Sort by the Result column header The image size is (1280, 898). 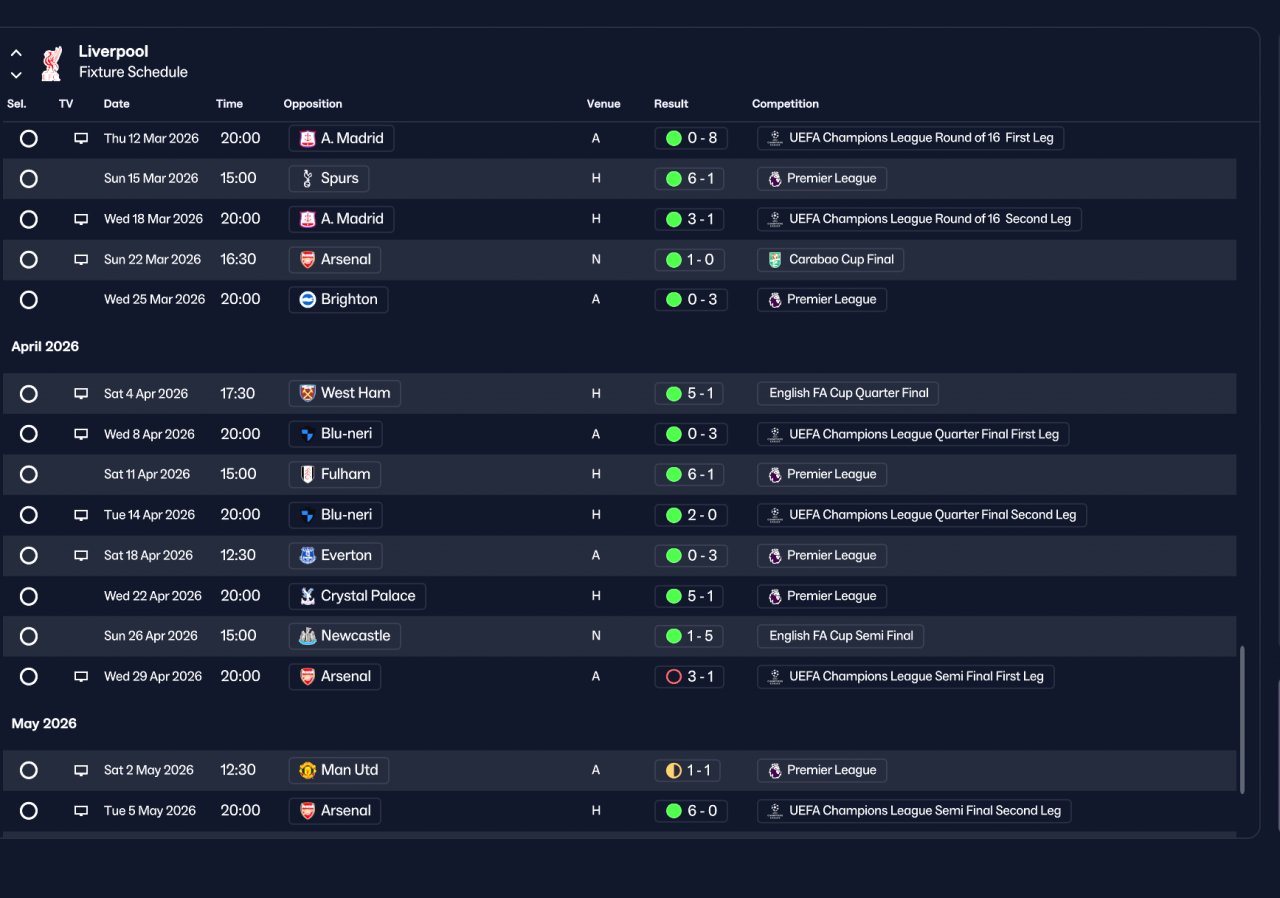[x=671, y=104]
